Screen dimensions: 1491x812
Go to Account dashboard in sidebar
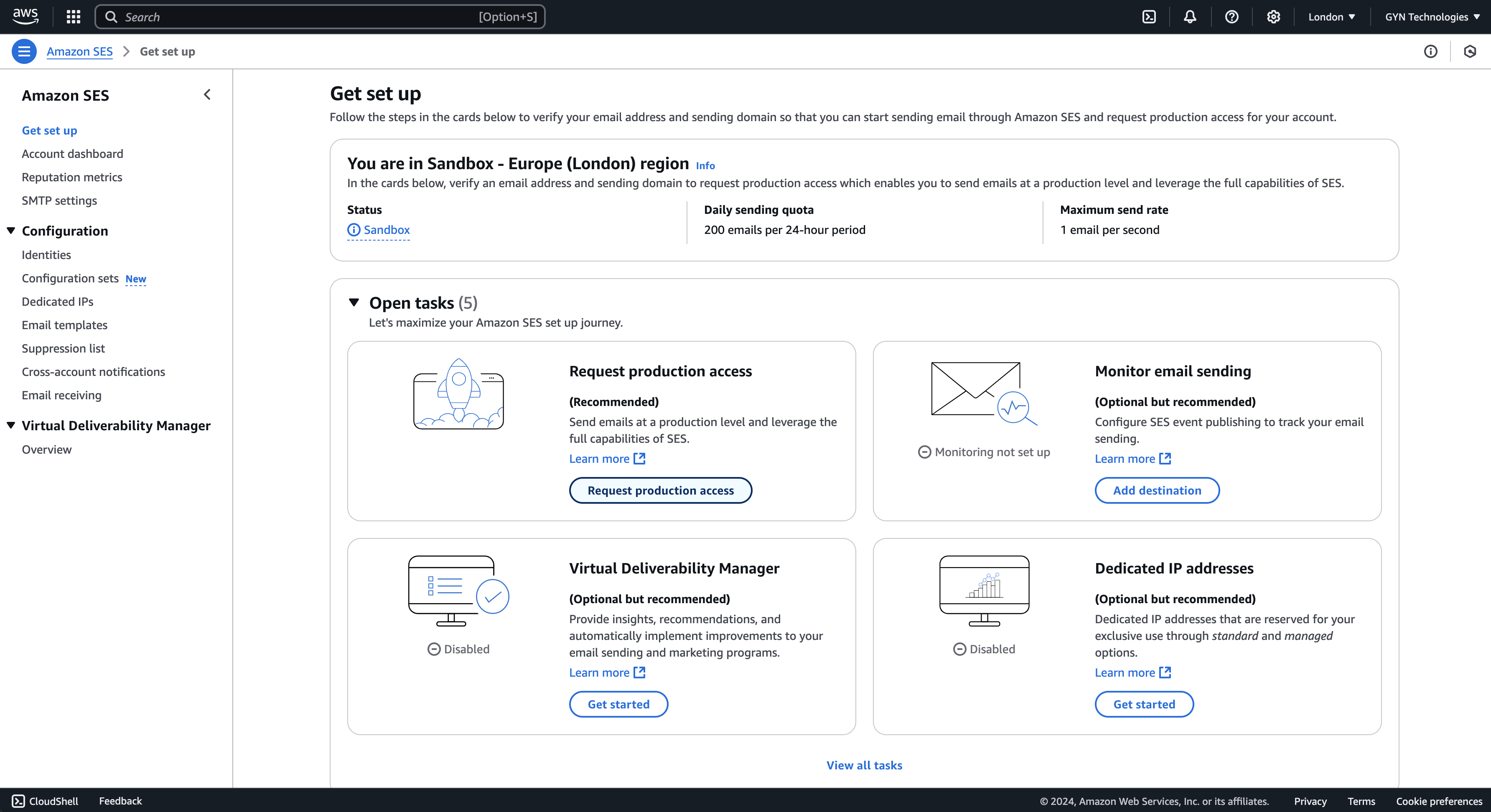[x=72, y=154]
